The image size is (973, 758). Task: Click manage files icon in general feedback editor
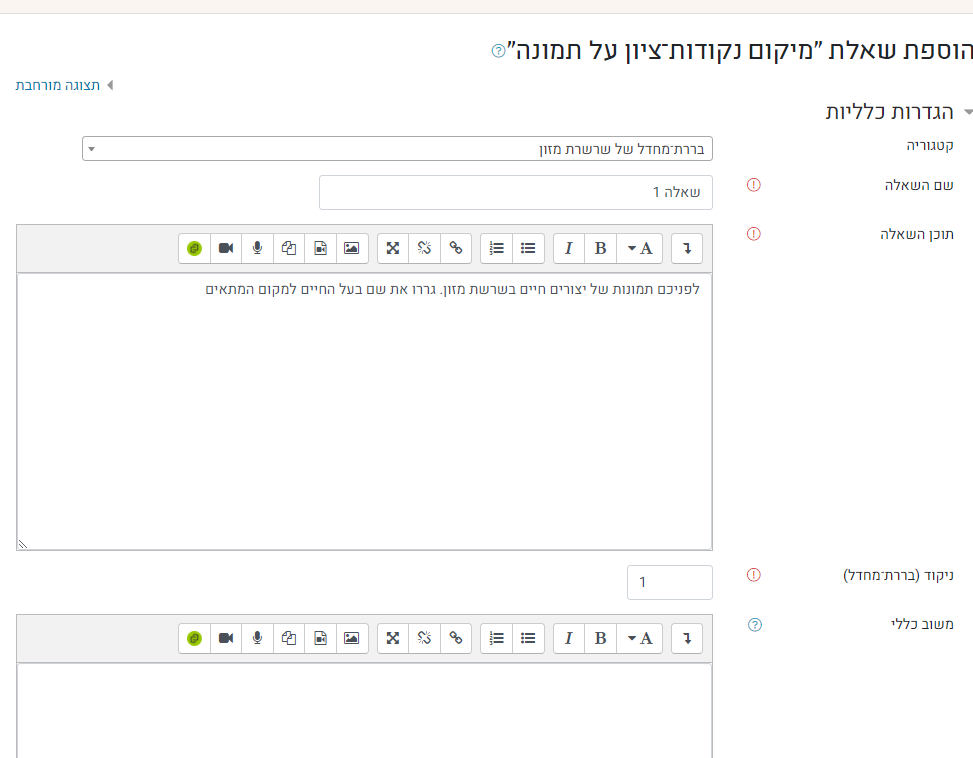pos(288,638)
